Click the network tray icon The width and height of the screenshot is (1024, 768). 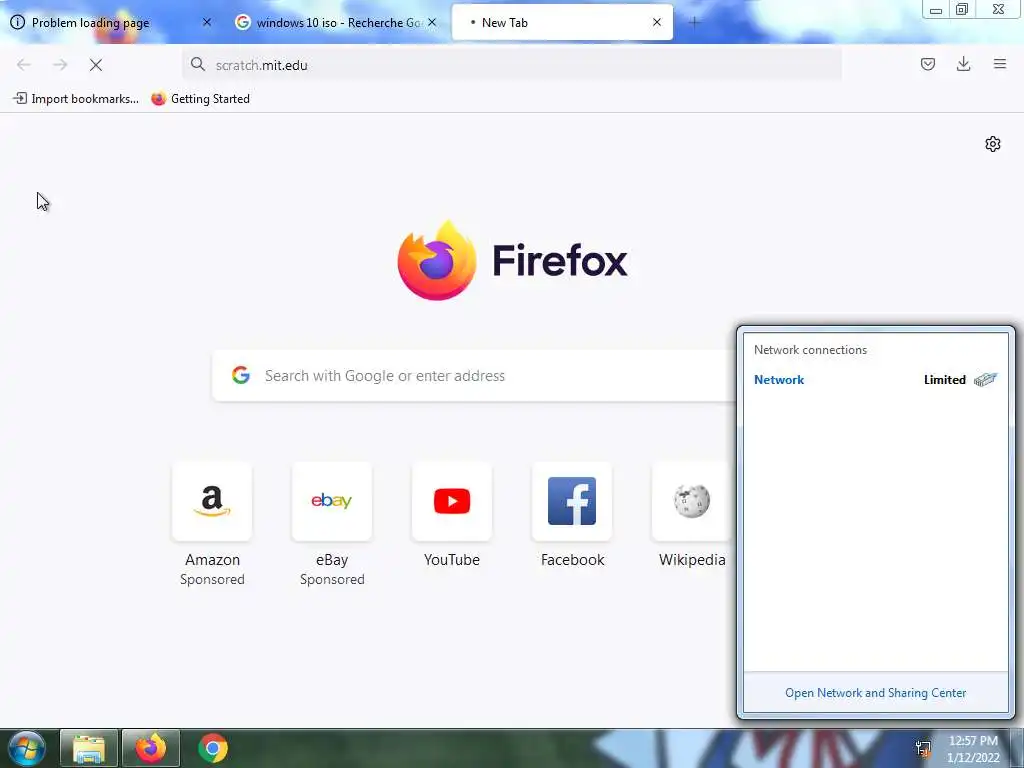coord(923,748)
